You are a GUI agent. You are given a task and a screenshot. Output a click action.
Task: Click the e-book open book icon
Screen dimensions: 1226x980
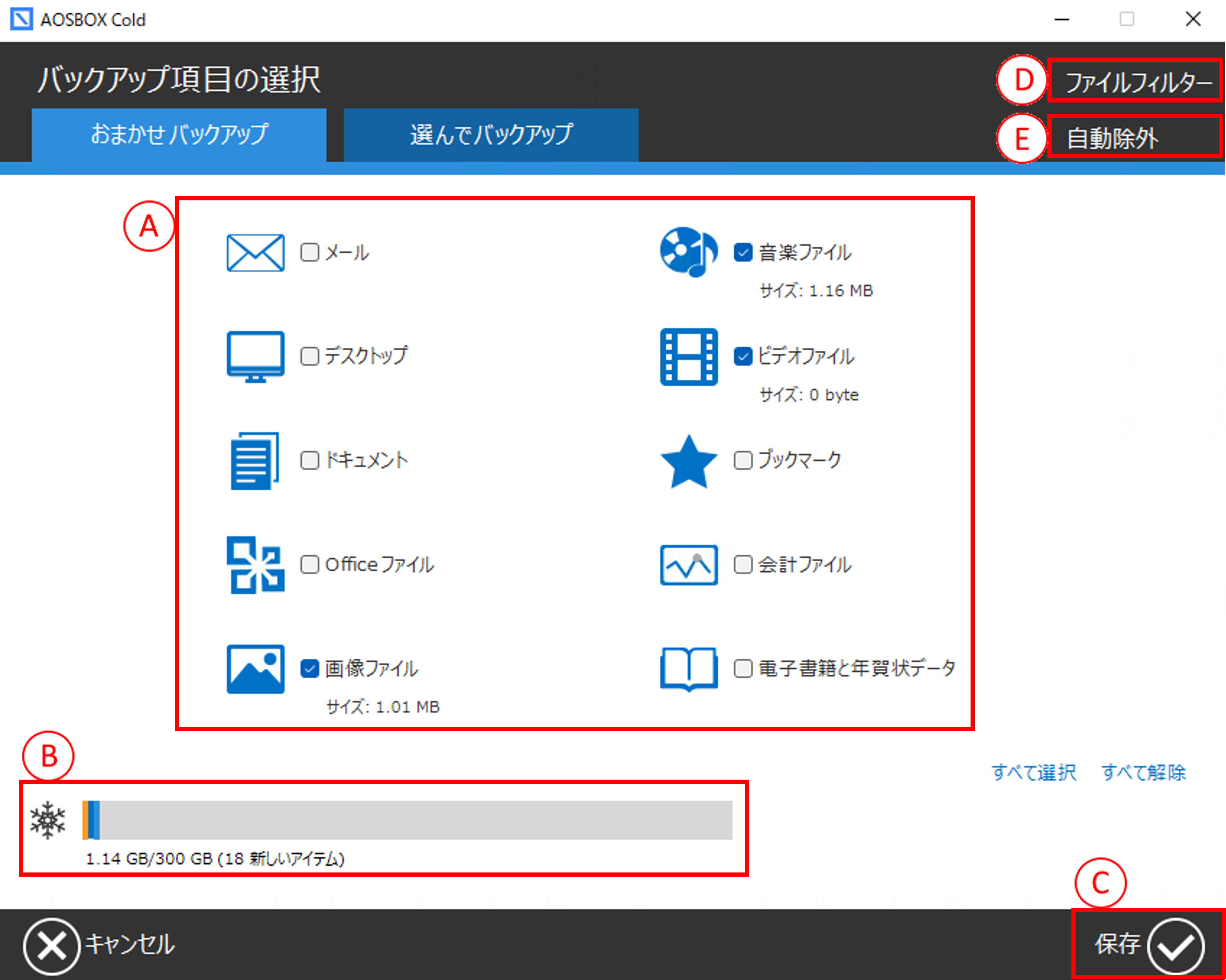click(x=688, y=668)
